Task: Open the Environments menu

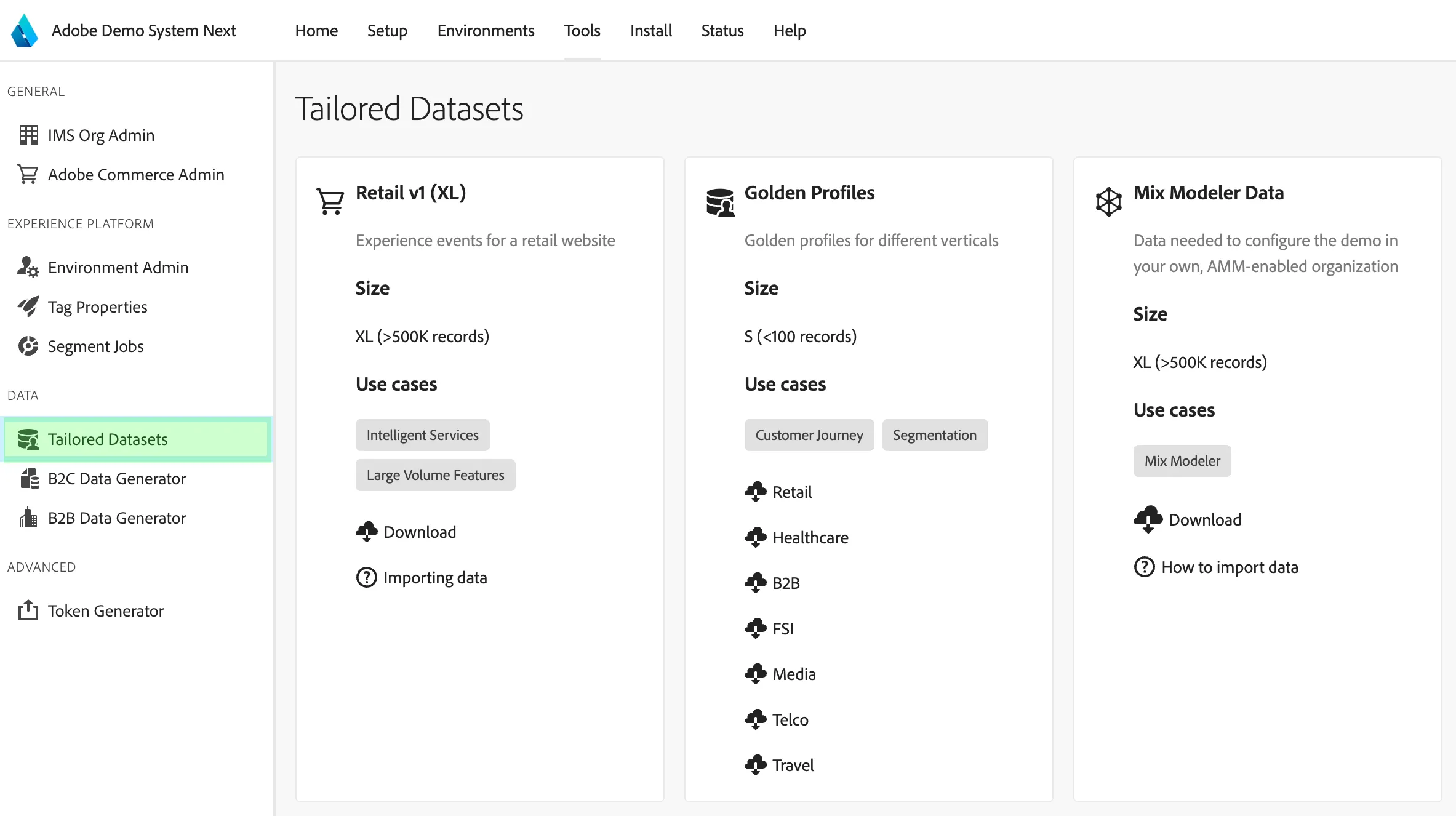Action: point(486,31)
